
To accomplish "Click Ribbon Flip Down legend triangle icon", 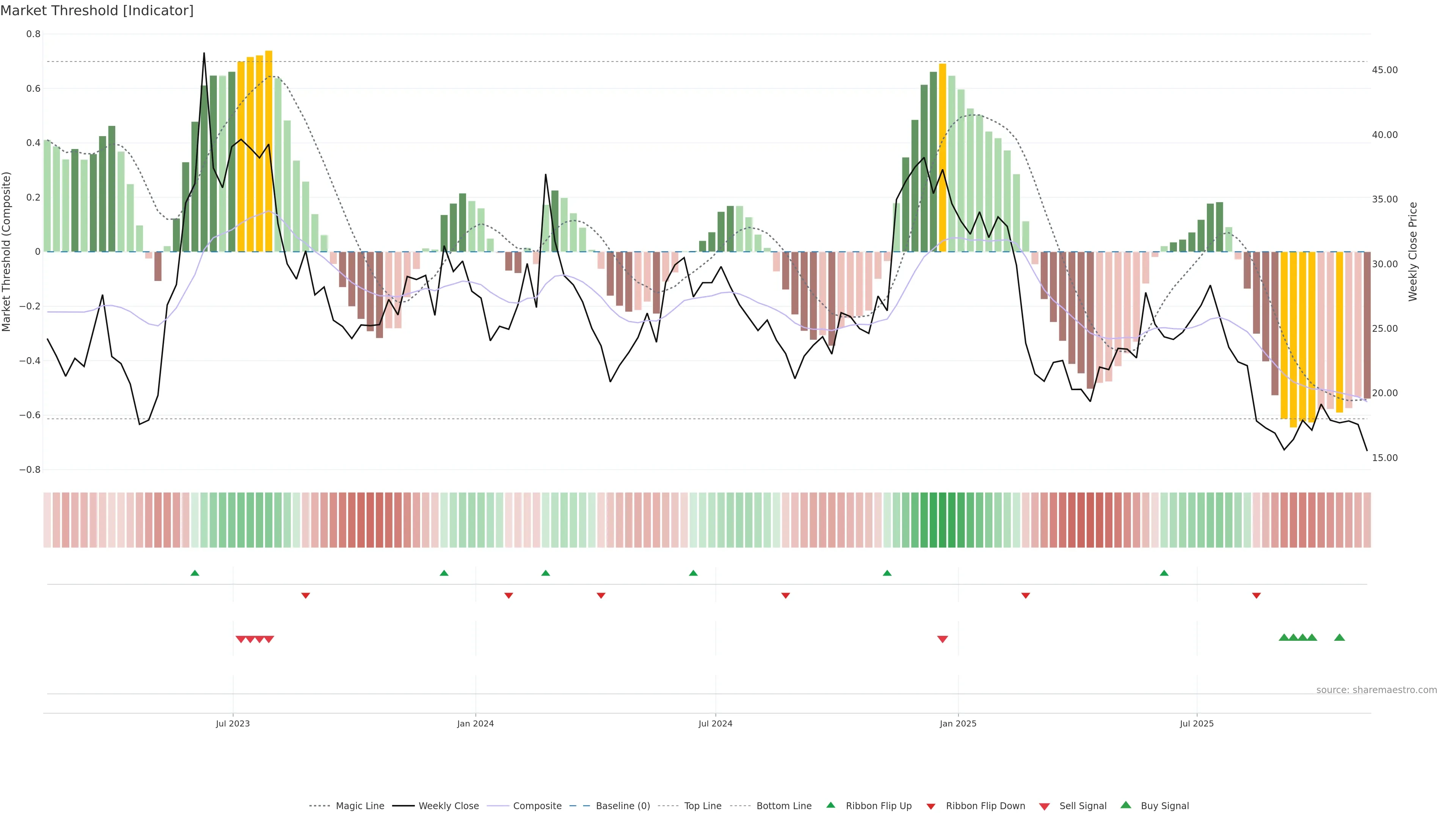I will (x=930, y=806).
